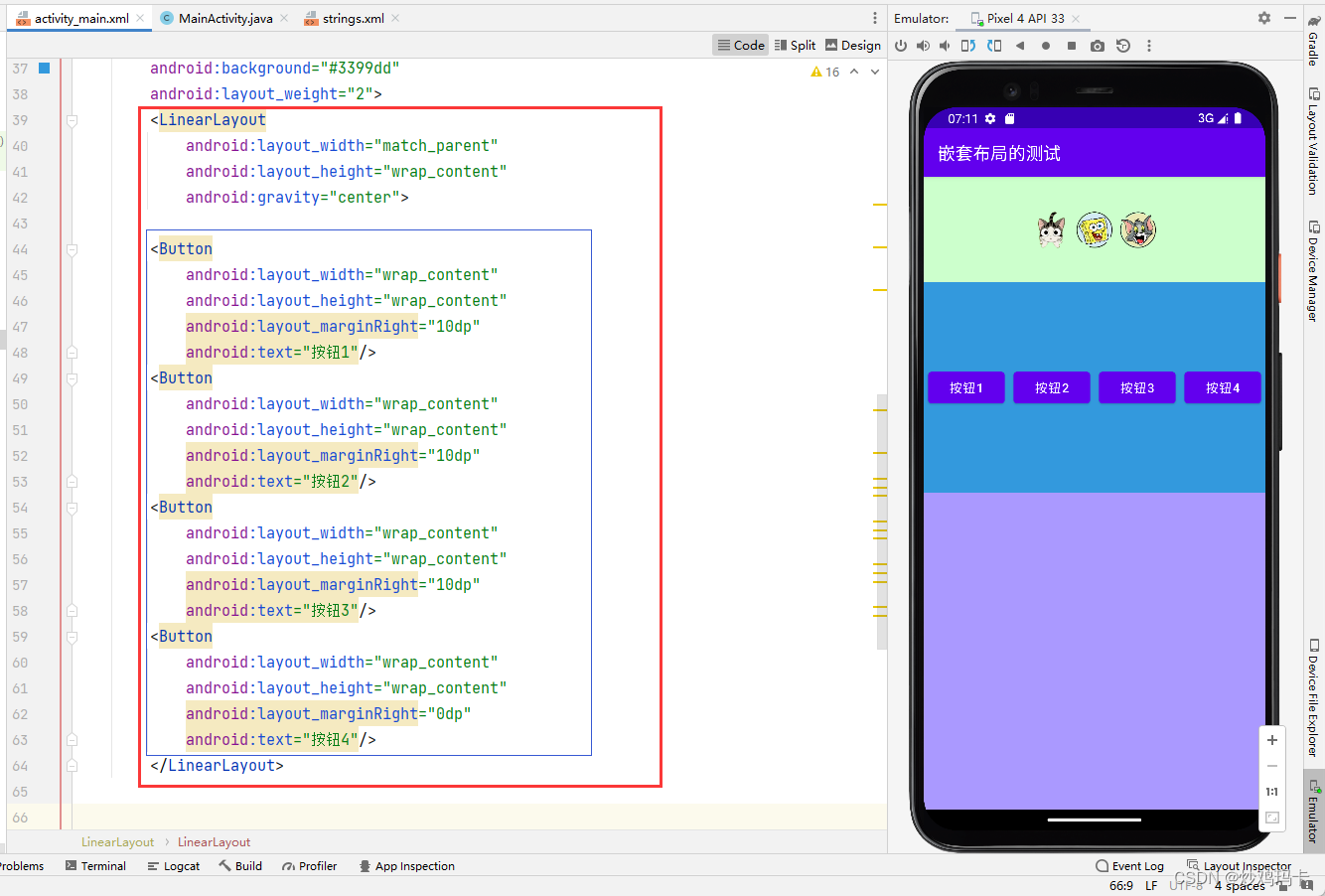
Task: Raise emulator volume with volume up icon
Action: 923,46
